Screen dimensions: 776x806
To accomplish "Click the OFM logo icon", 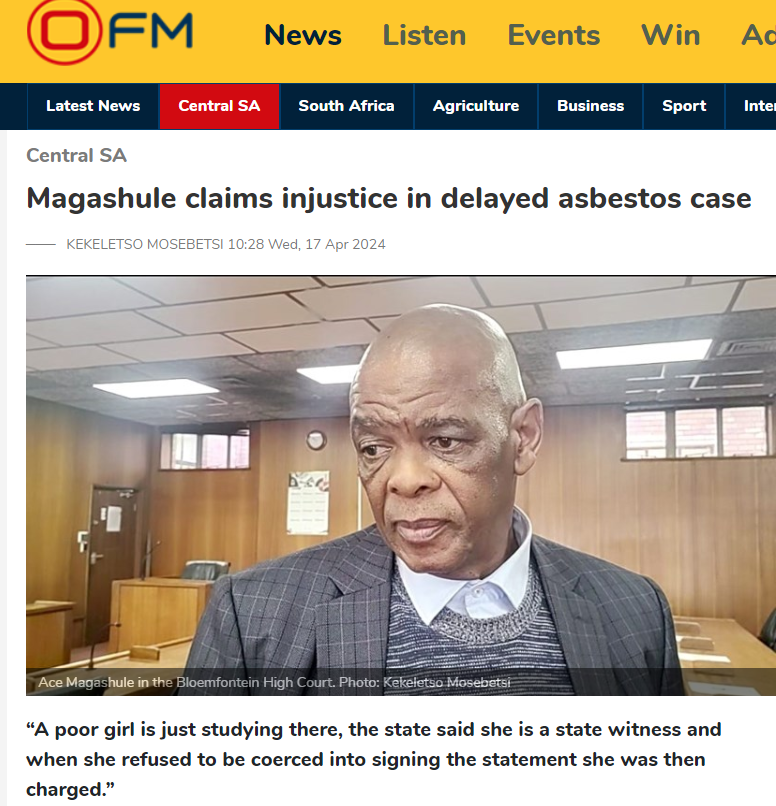I will click(109, 32).
